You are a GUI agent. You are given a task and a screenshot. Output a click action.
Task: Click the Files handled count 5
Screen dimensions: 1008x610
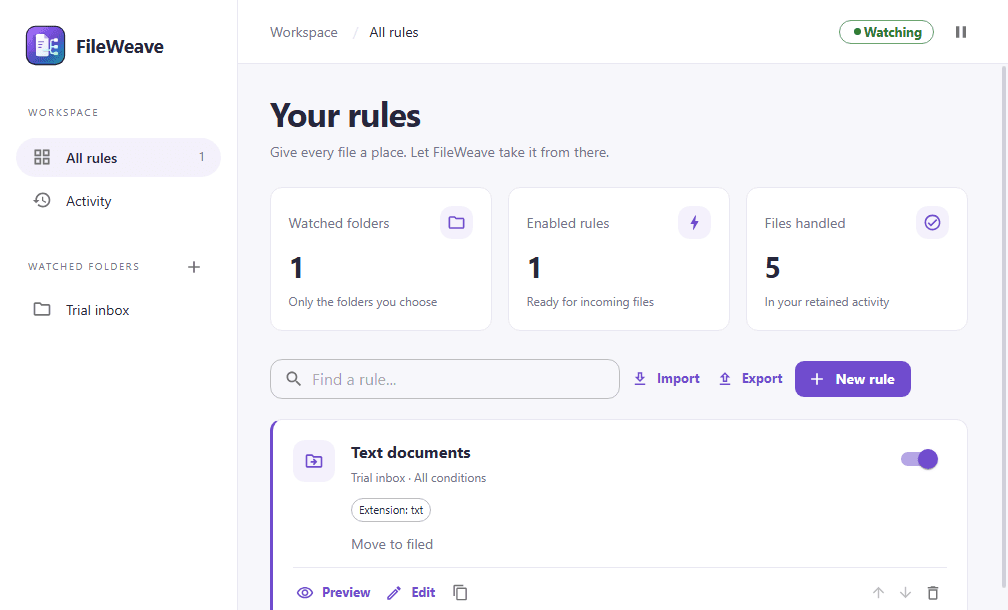point(772,267)
